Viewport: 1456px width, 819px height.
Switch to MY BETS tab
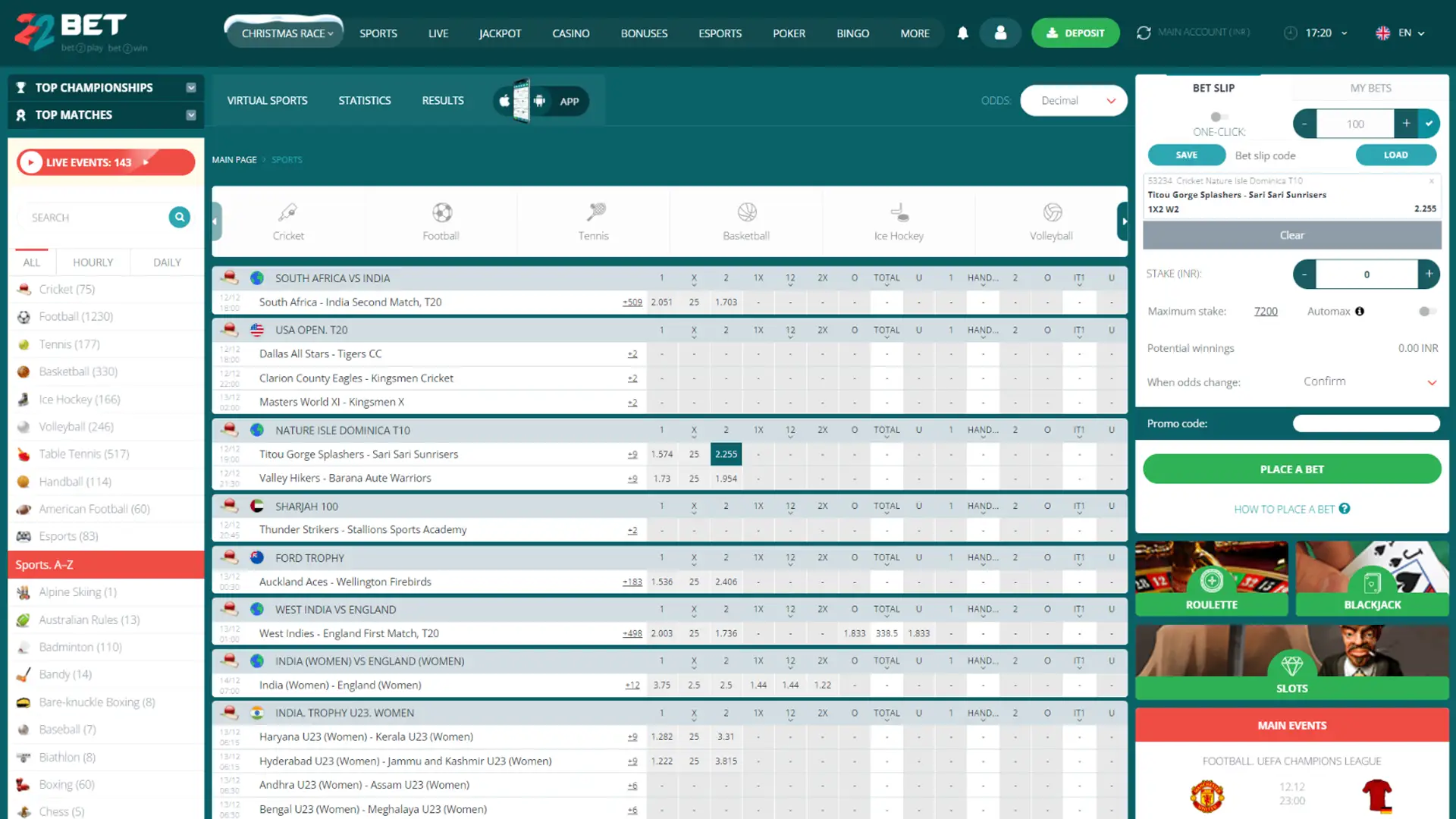[x=1371, y=87]
